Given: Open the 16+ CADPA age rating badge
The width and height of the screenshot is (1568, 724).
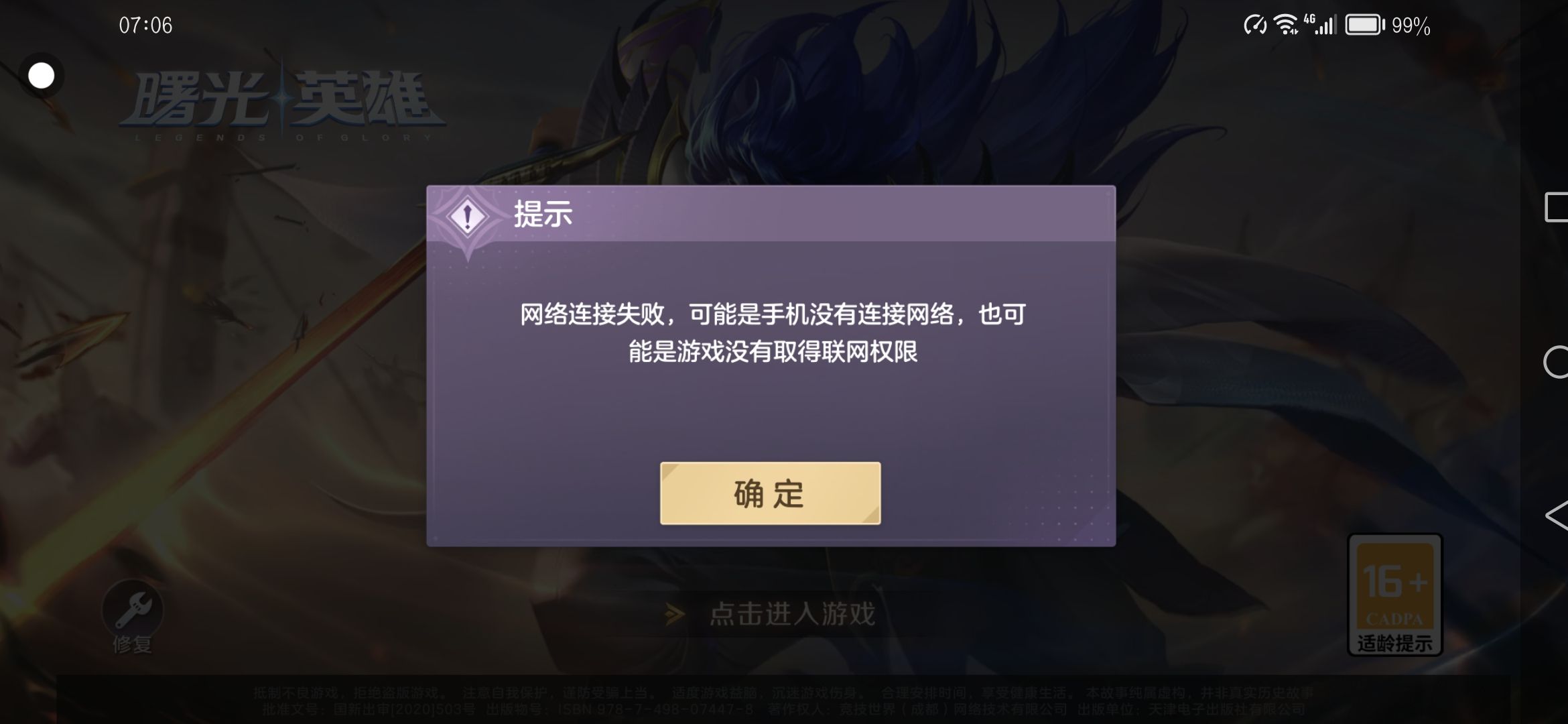Looking at the screenshot, I should [x=1394, y=595].
